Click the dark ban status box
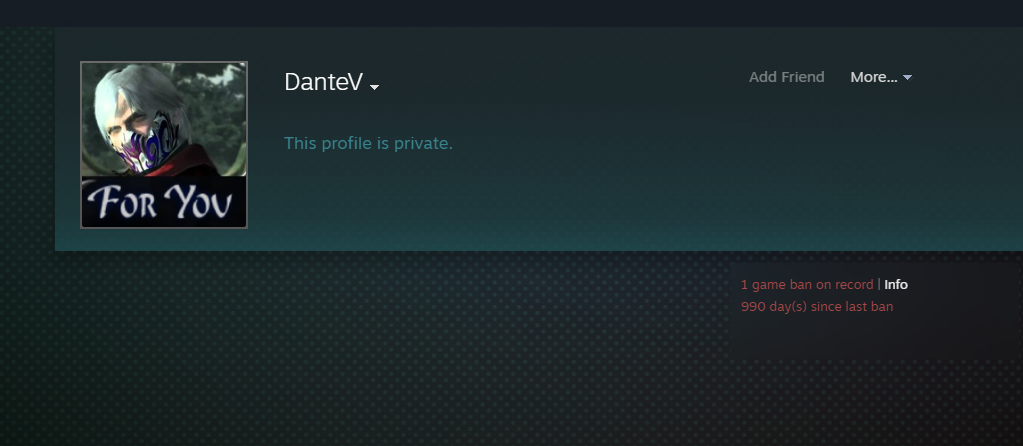 [x=876, y=312]
